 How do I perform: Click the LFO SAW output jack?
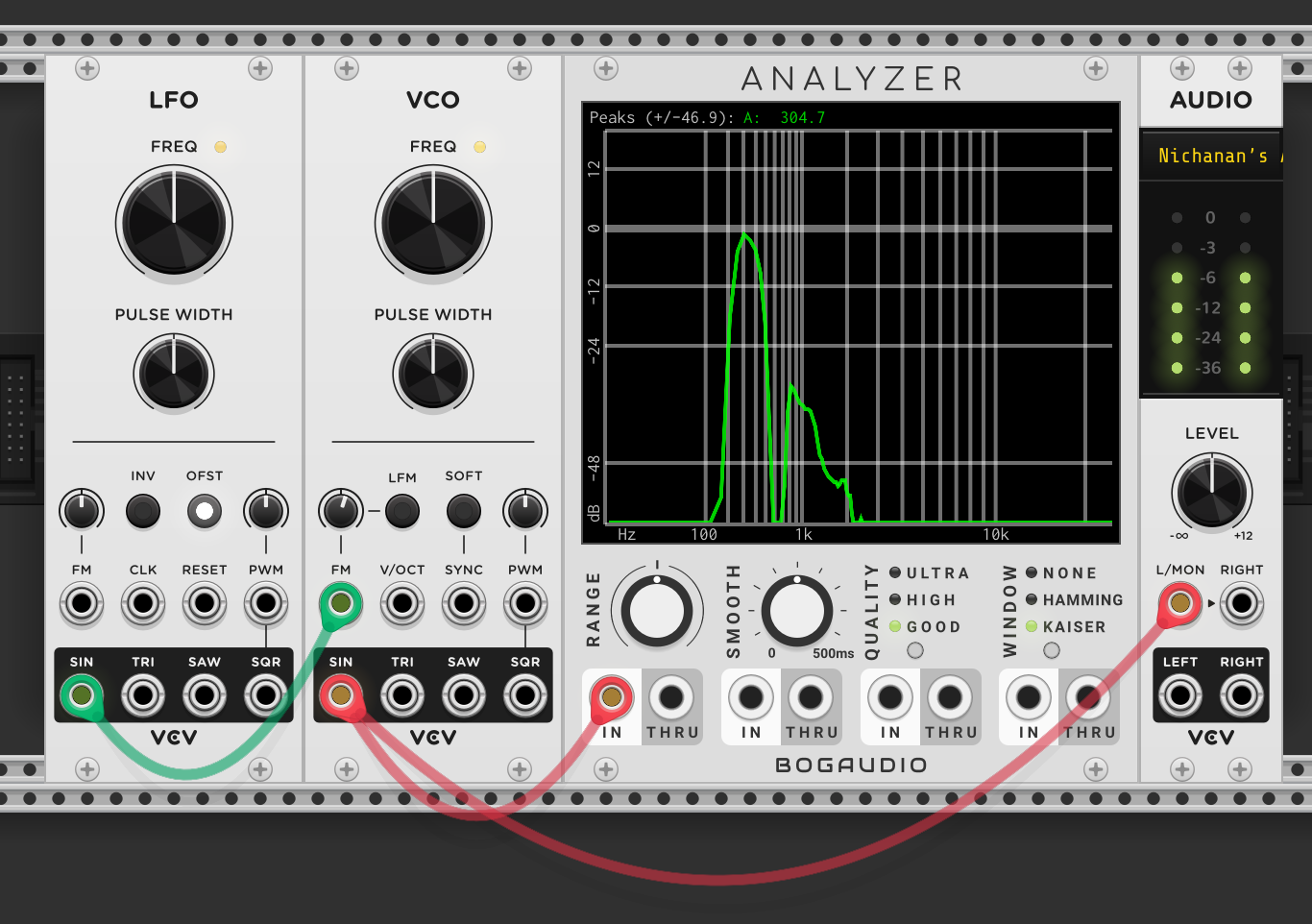point(205,694)
